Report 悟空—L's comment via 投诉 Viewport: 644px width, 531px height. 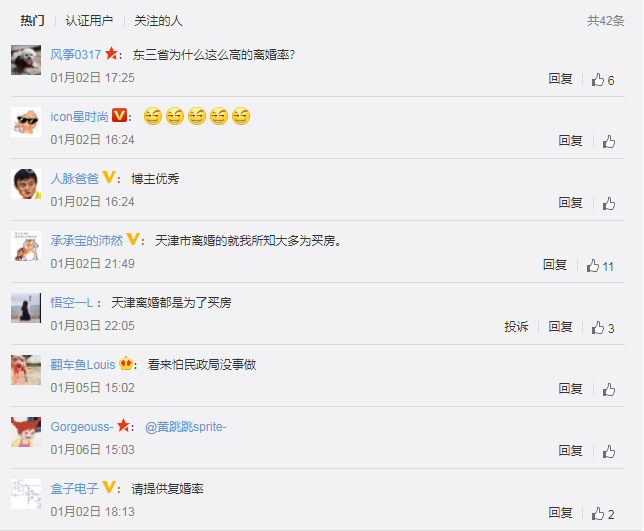click(x=516, y=326)
